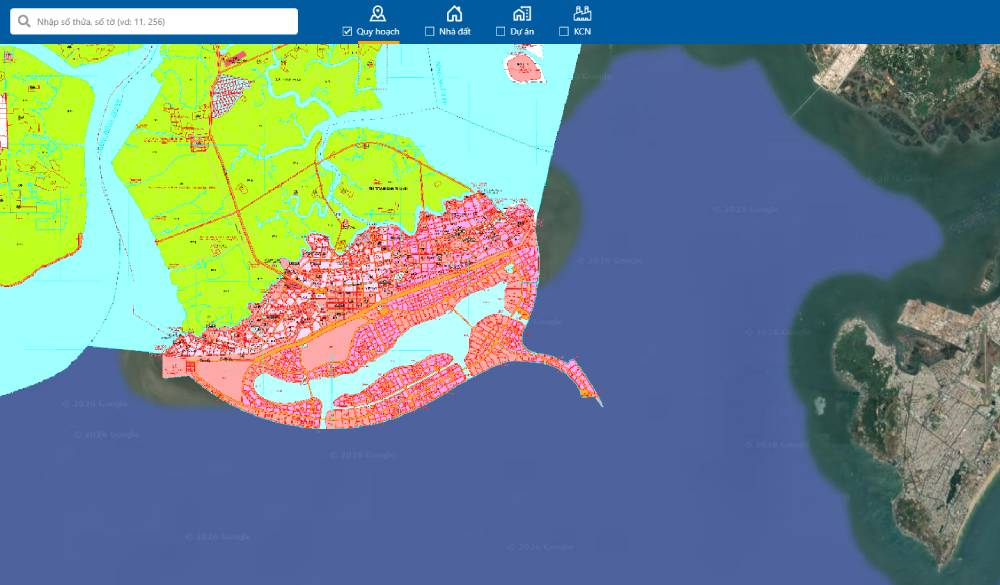Viewport: 1000px width, 585px height.
Task: Select the Nhà đất house icon
Action: pyautogui.click(x=454, y=13)
